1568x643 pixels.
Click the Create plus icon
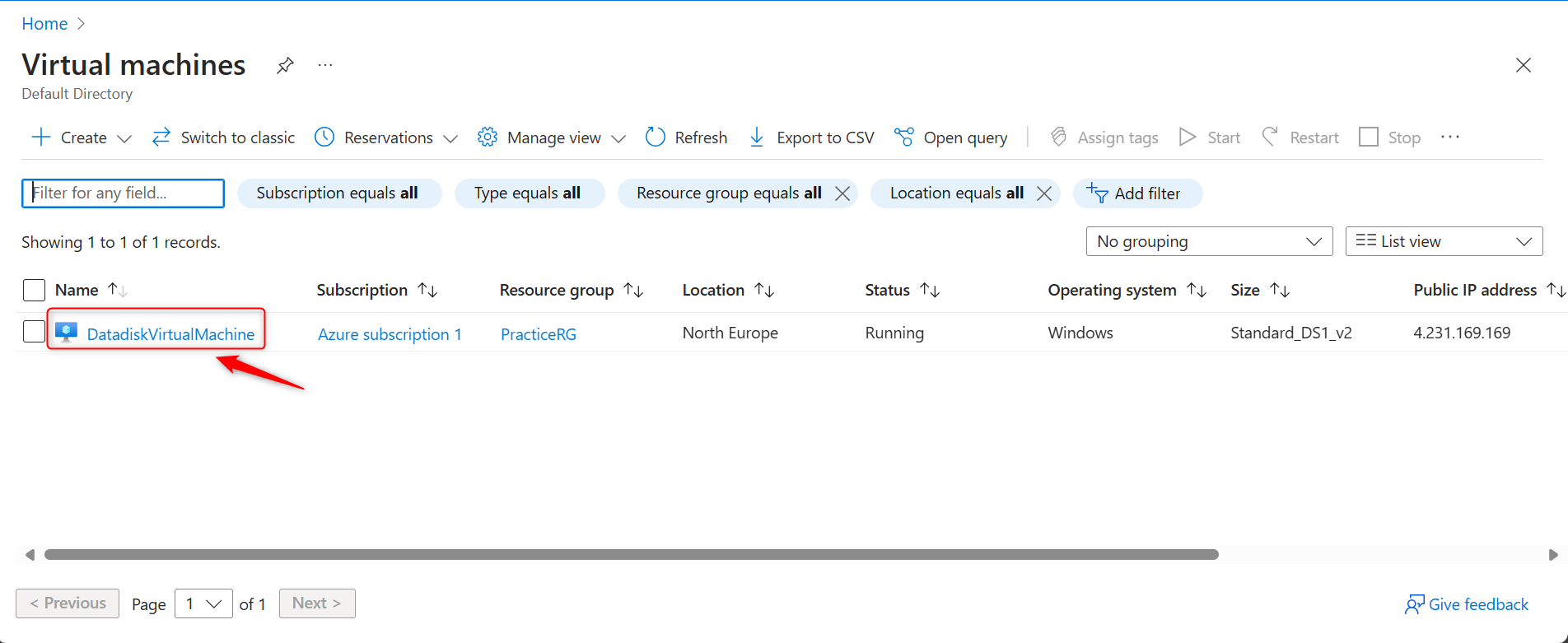click(x=40, y=137)
